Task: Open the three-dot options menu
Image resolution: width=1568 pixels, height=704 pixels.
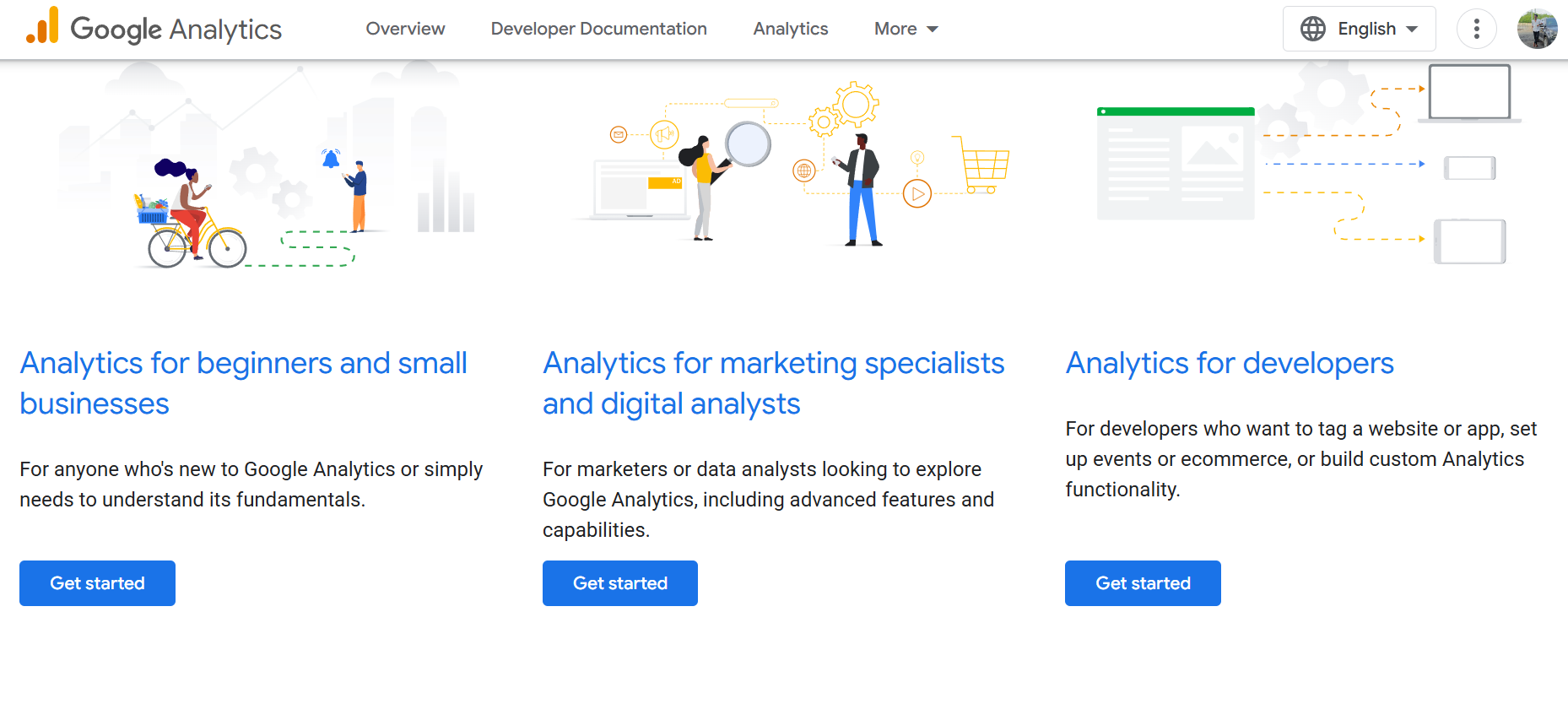Action: (1476, 28)
